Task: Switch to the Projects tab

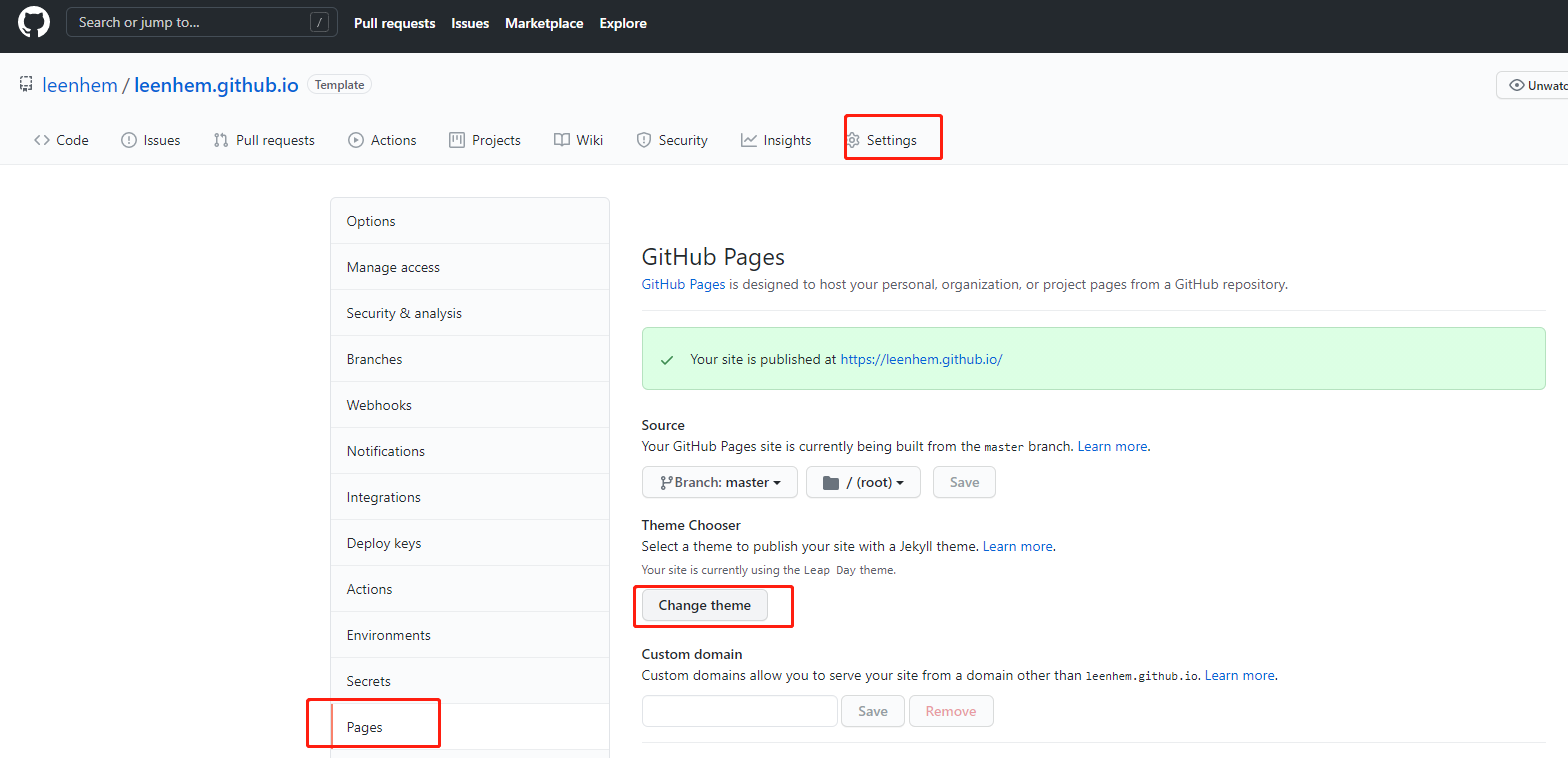Action: tap(485, 140)
